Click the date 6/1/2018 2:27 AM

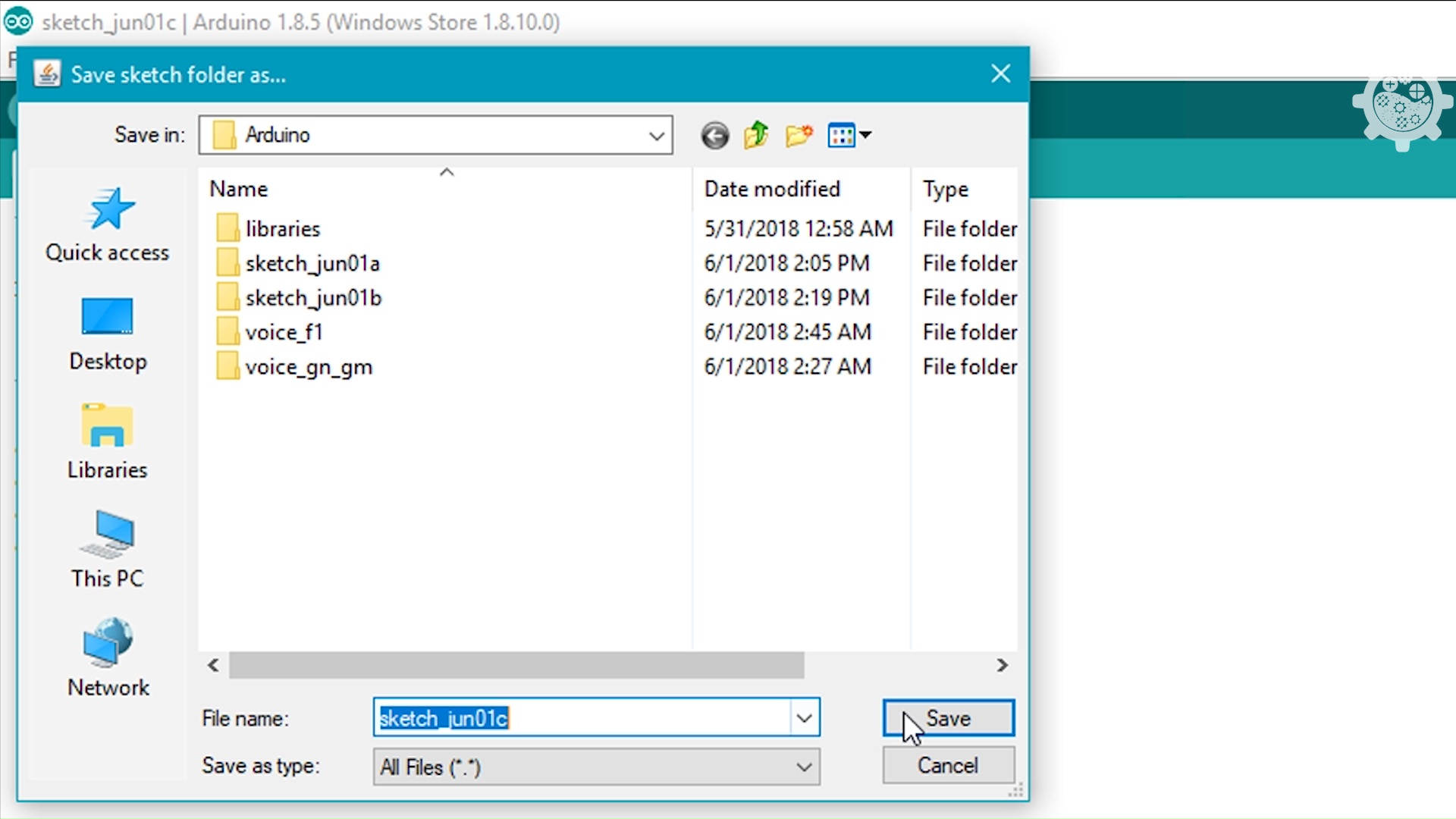787,366
